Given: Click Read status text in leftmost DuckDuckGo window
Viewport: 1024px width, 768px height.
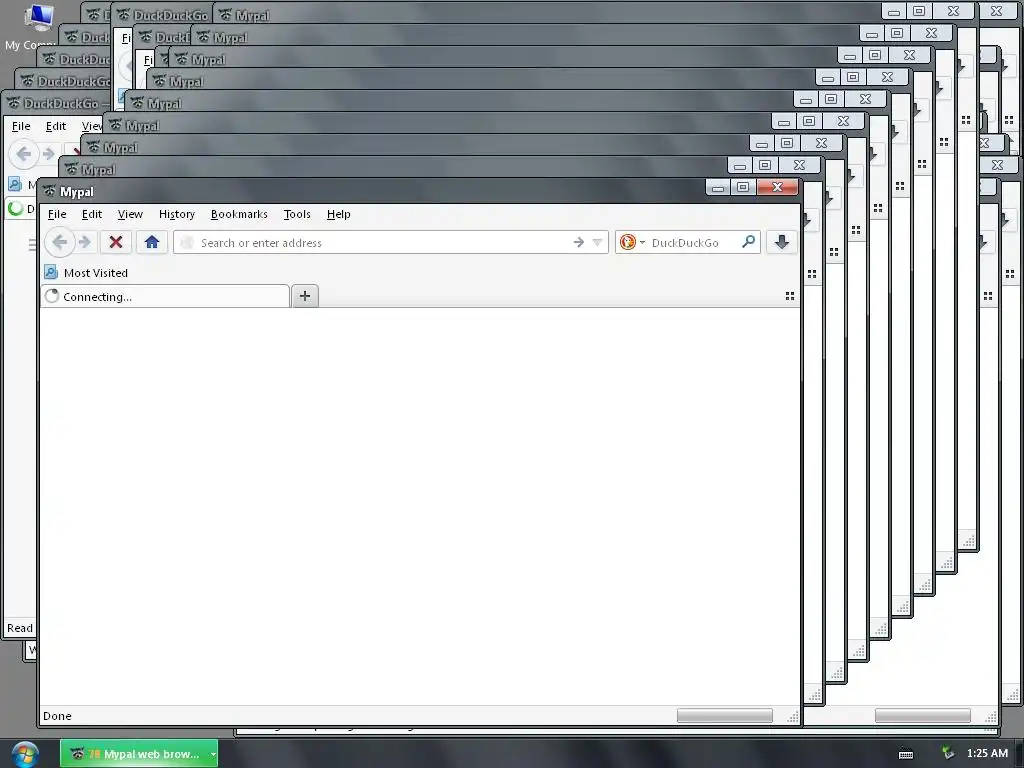Looking at the screenshot, I should point(20,628).
